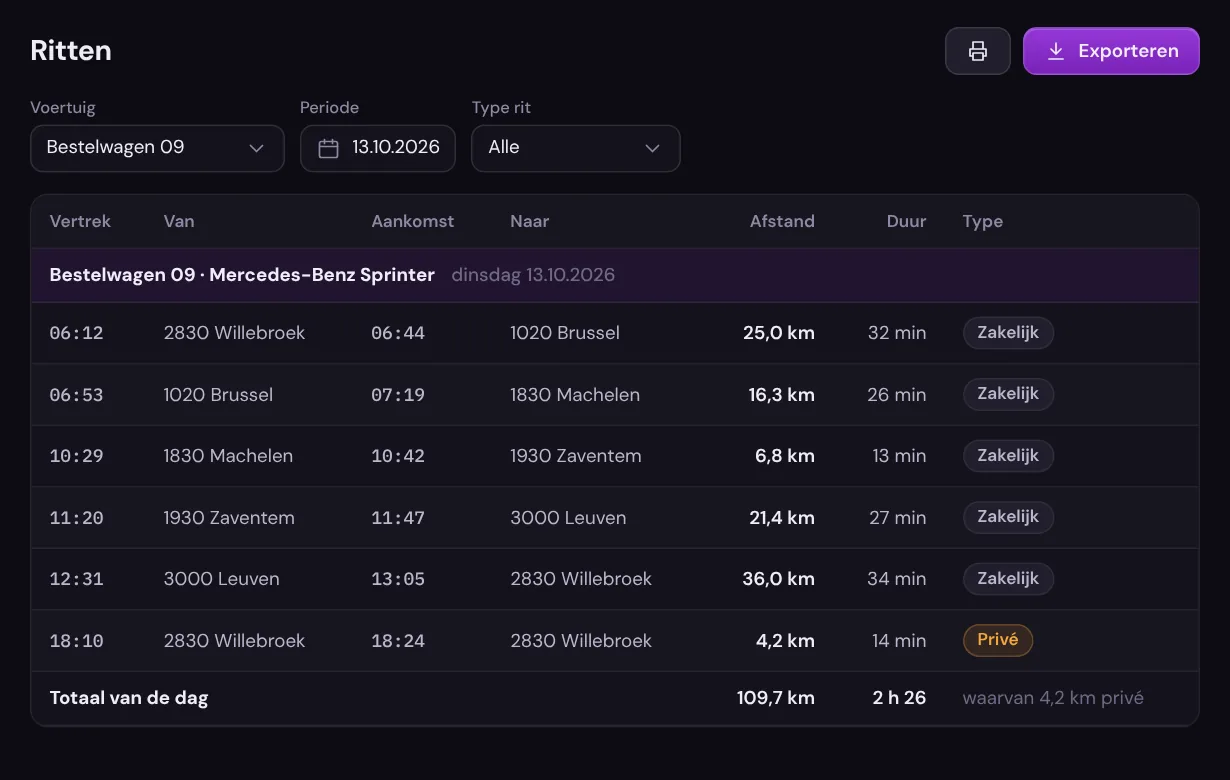This screenshot has width=1230, height=780.
Task: Click departure time 06:12
Action: pyautogui.click(x=77, y=333)
